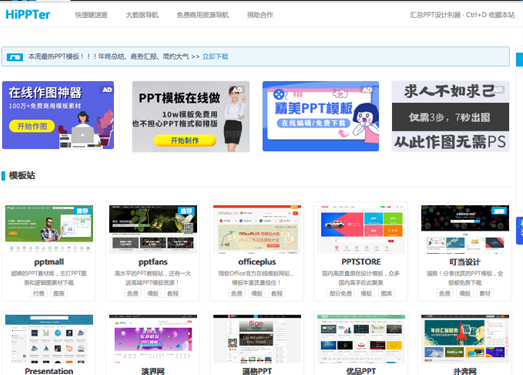Click the pptfans title link
The height and width of the screenshot is (375, 523).
click(153, 262)
